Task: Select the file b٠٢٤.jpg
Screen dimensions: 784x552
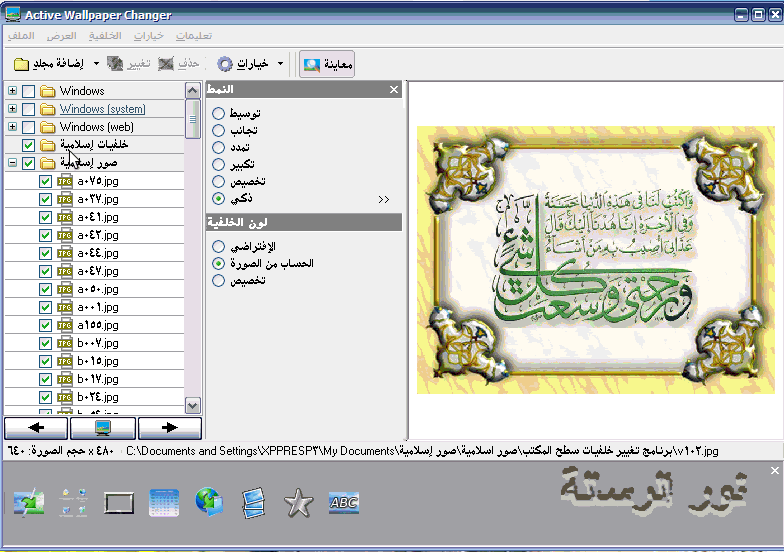Action: pyautogui.click(x=98, y=397)
